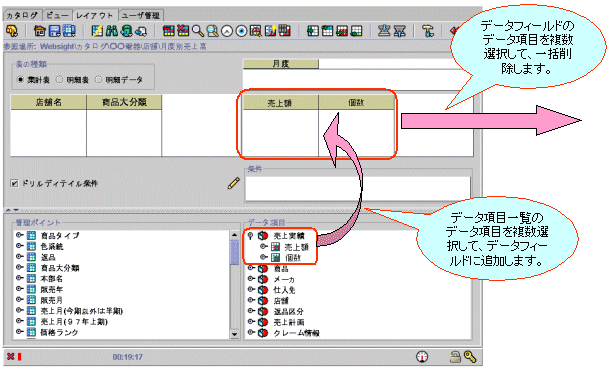Open the ユーザ管理 tab
The width and height of the screenshot is (609, 368).
[x=141, y=15]
